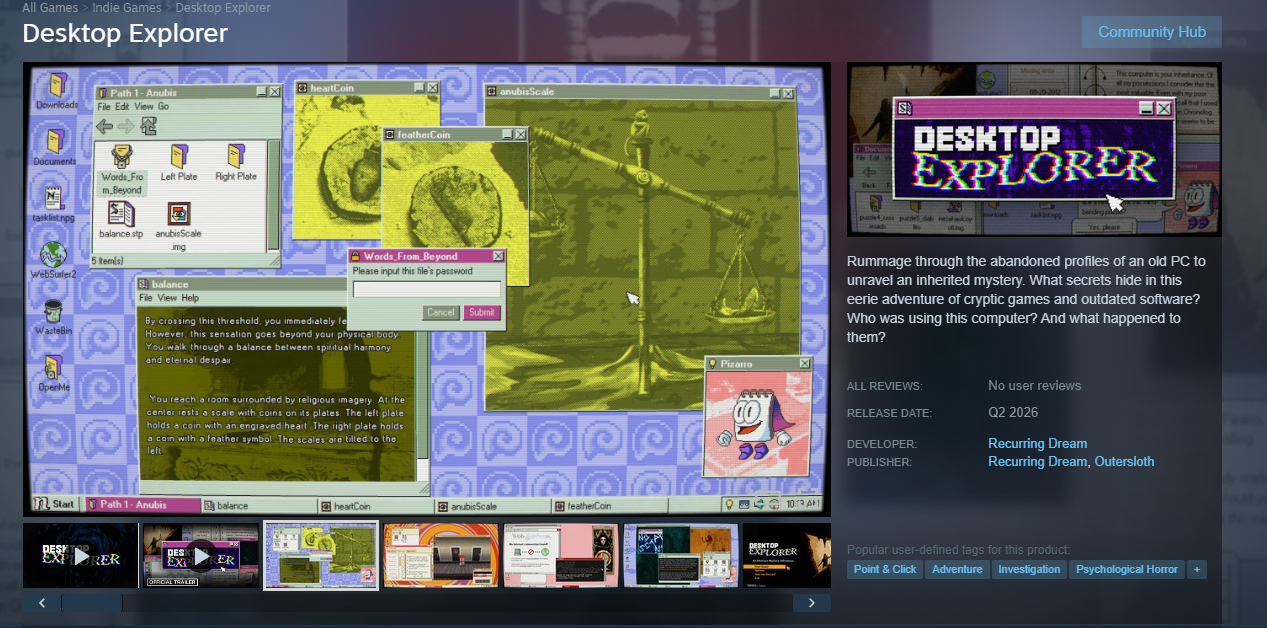
Task: Select Path 1 - Anubis taskbar item
Action: coord(143,505)
